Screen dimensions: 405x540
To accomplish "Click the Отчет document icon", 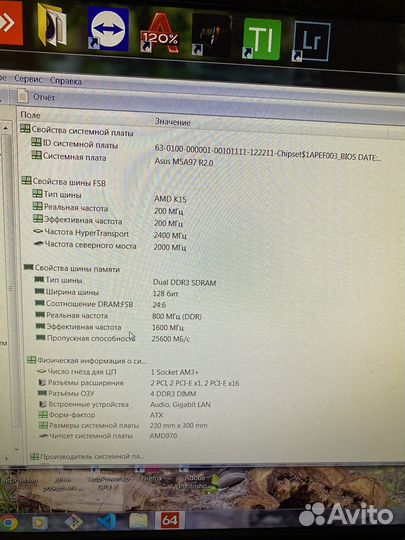I will pos(23,96).
